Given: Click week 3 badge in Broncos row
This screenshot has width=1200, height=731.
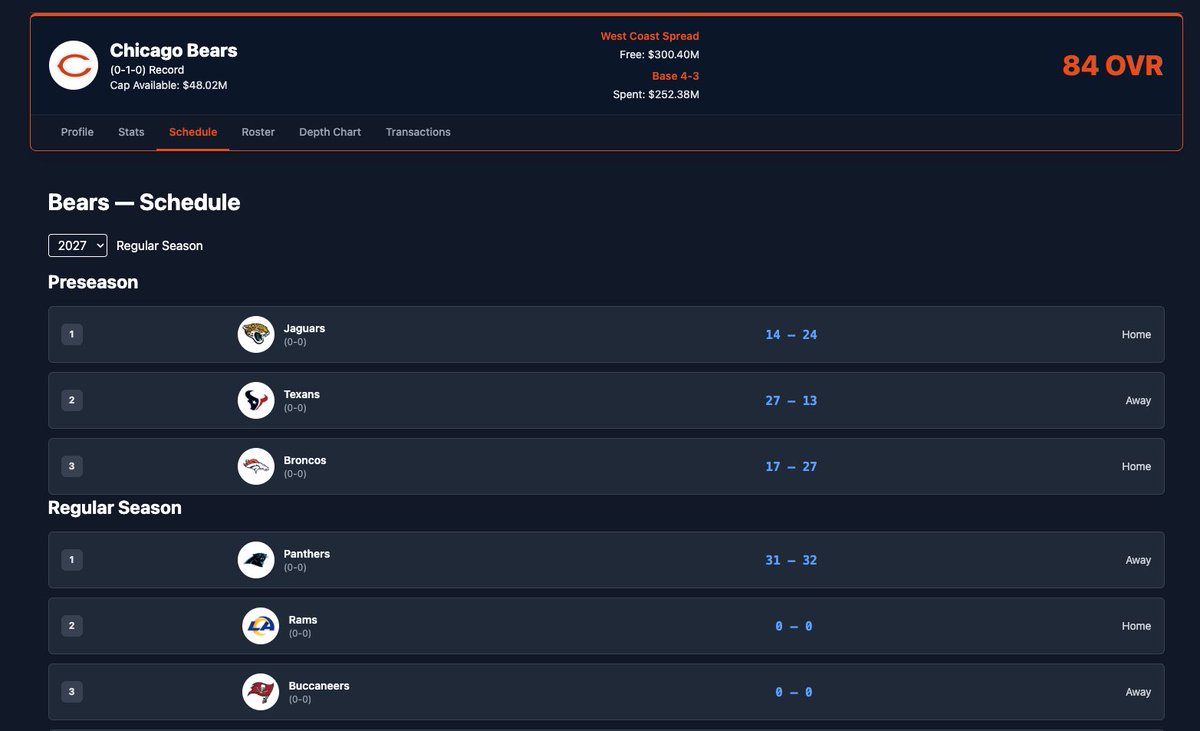Looking at the screenshot, I should (72, 466).
